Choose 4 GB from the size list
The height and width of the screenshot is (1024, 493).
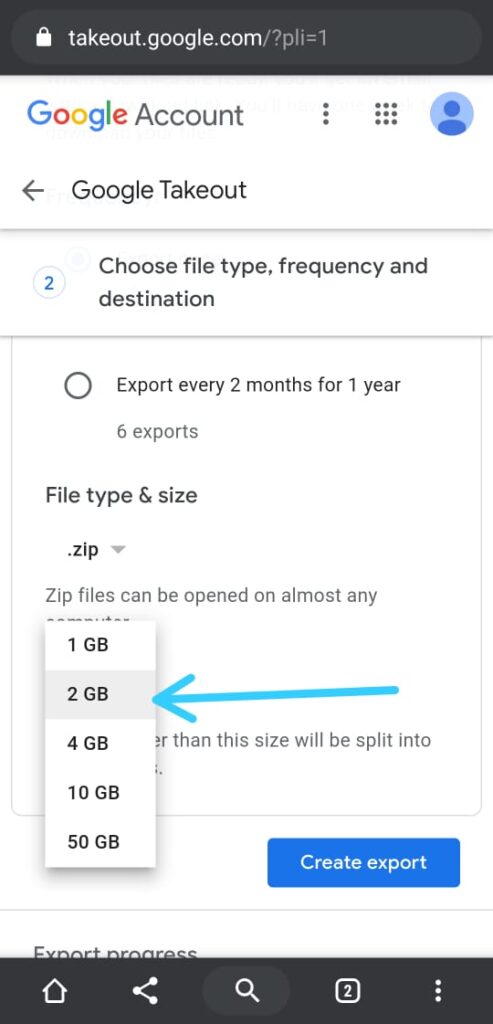tap(100, 743)
